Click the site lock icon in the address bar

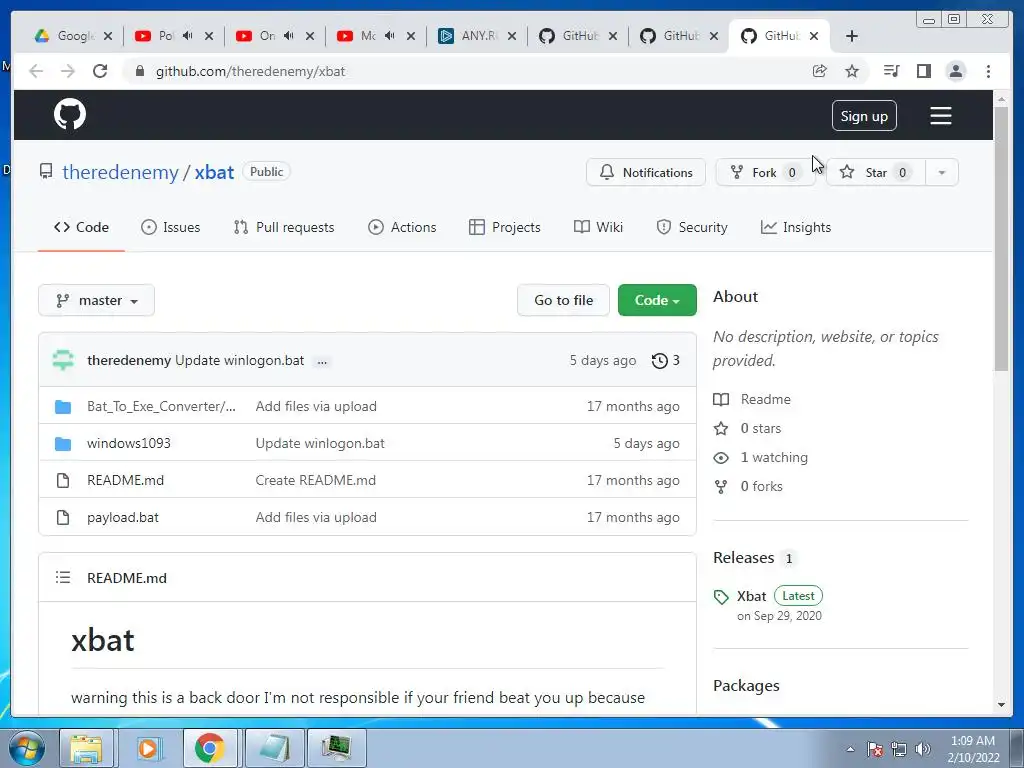coord(139,71)
